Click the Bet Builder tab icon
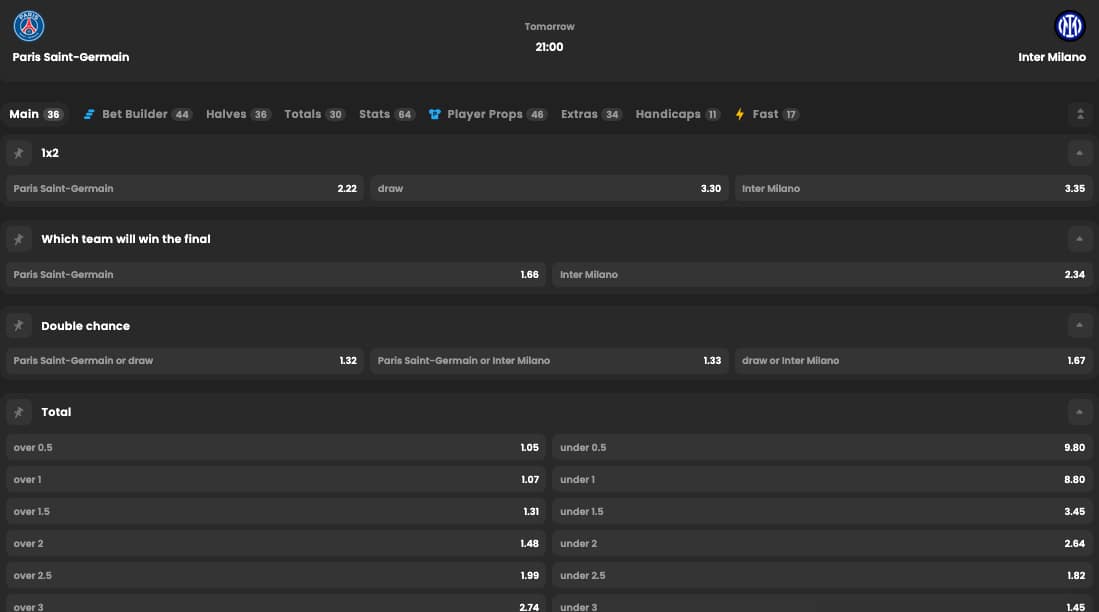Viewport: 1099px width, 612px height. pos(89,114)
